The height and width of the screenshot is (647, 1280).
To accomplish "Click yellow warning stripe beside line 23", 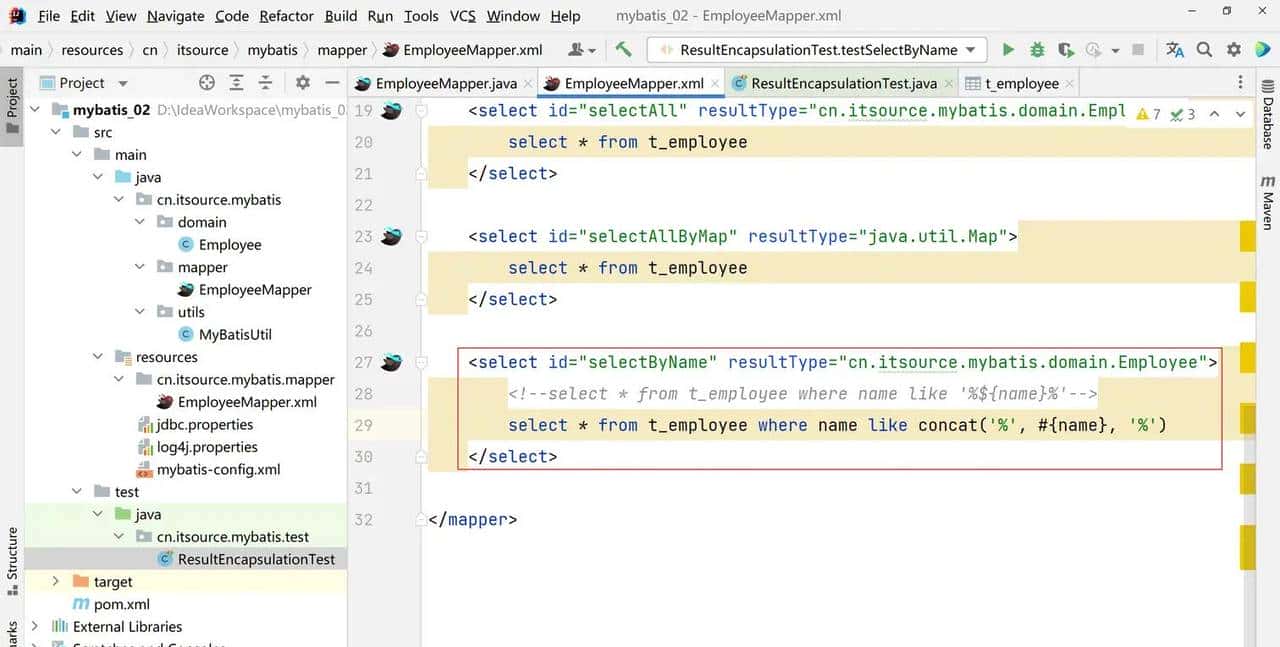I will [x=1247, y=237].
